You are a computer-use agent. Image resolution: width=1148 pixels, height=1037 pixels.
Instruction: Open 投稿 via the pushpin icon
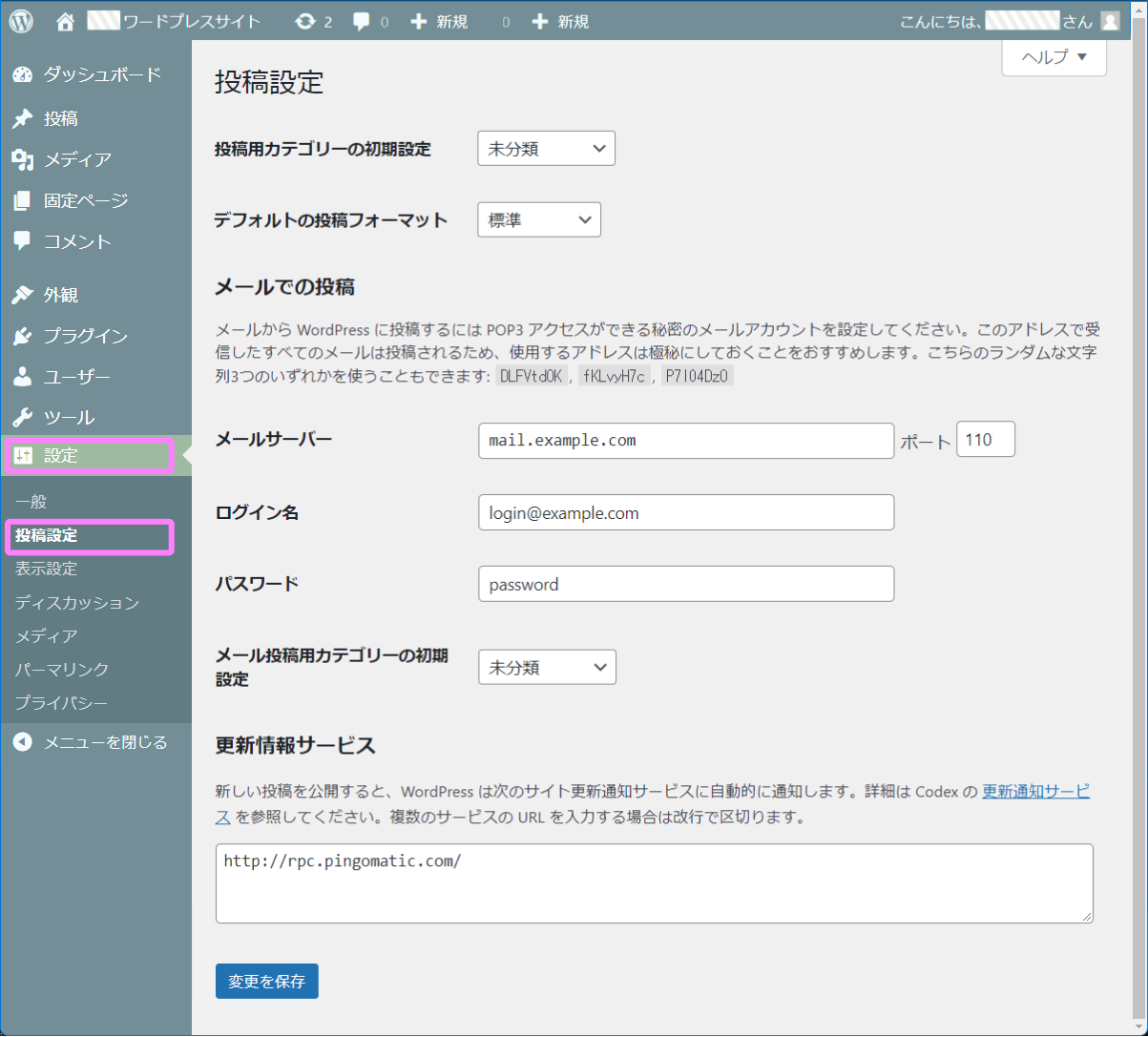(22, 117)
